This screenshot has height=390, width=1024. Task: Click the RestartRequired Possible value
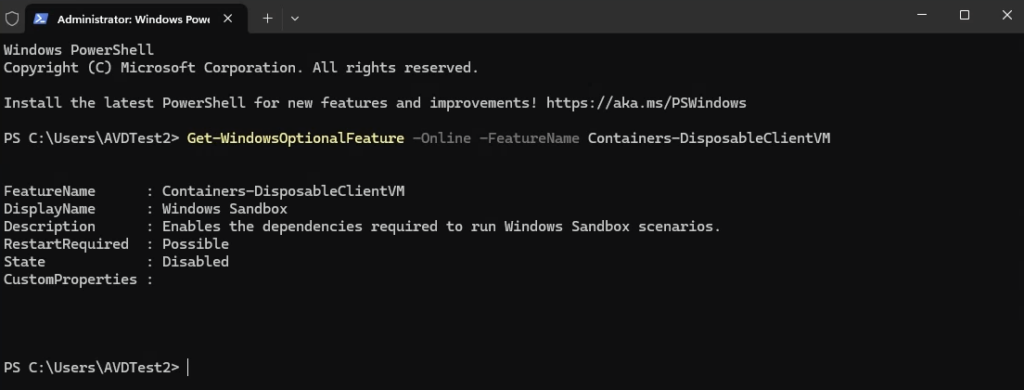click(195, 244)
